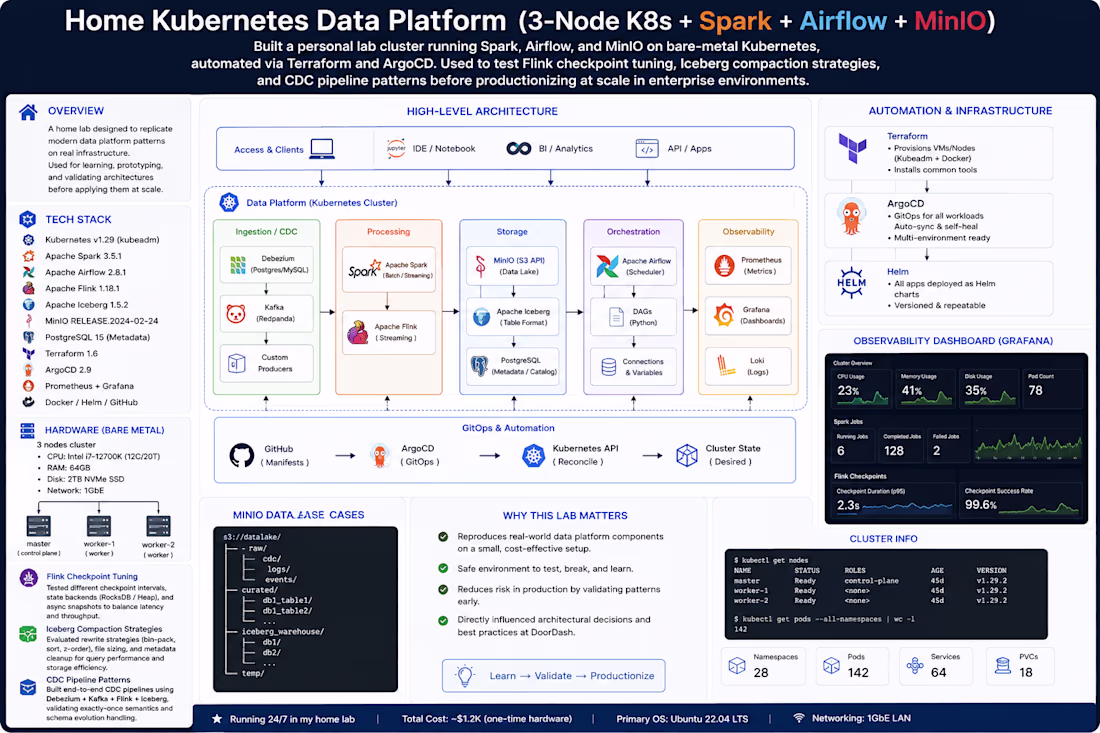The height and width of the screenshot is (733, 1100).
Task: Click 'MinIO RELEASE.2024-02-24' in the tech stack
Action: pos(102,321)
